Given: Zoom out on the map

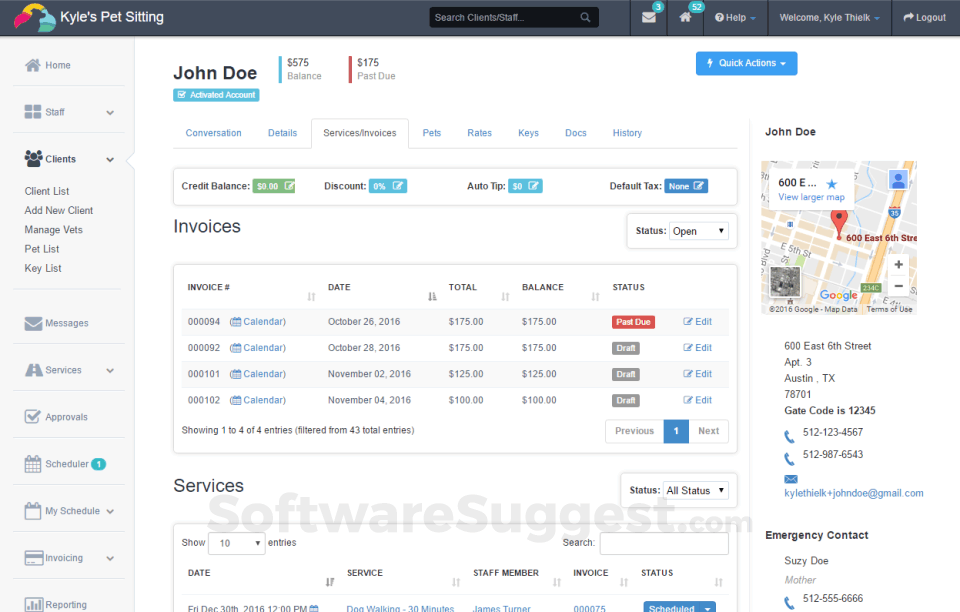Looking at the screenshot, I should click(898, 286).
